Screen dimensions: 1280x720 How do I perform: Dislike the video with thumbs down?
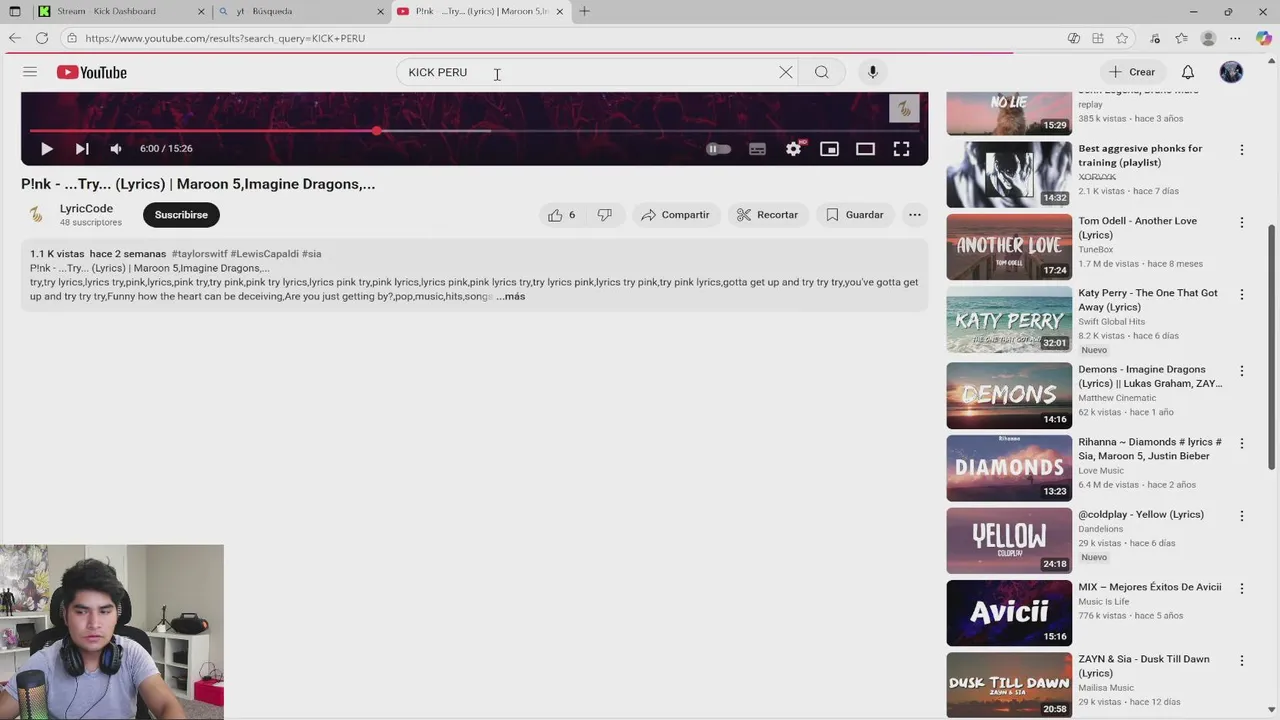(x=605, y=215)
